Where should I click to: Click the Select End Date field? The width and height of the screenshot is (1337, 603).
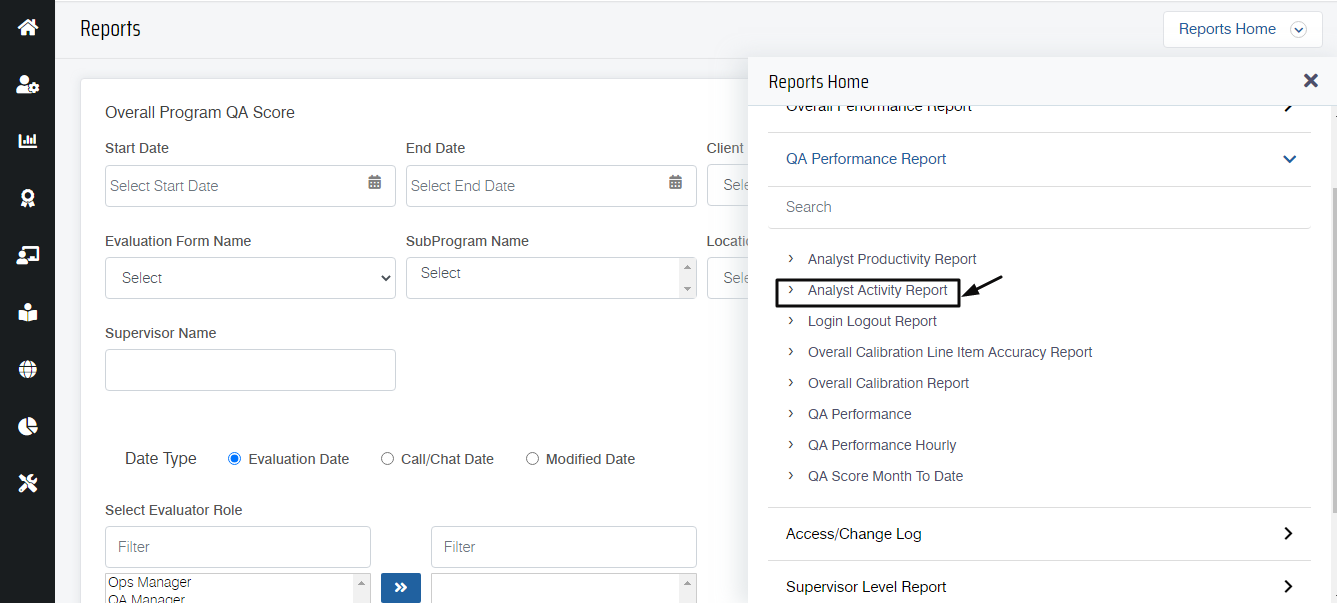[x=551, y=186]
